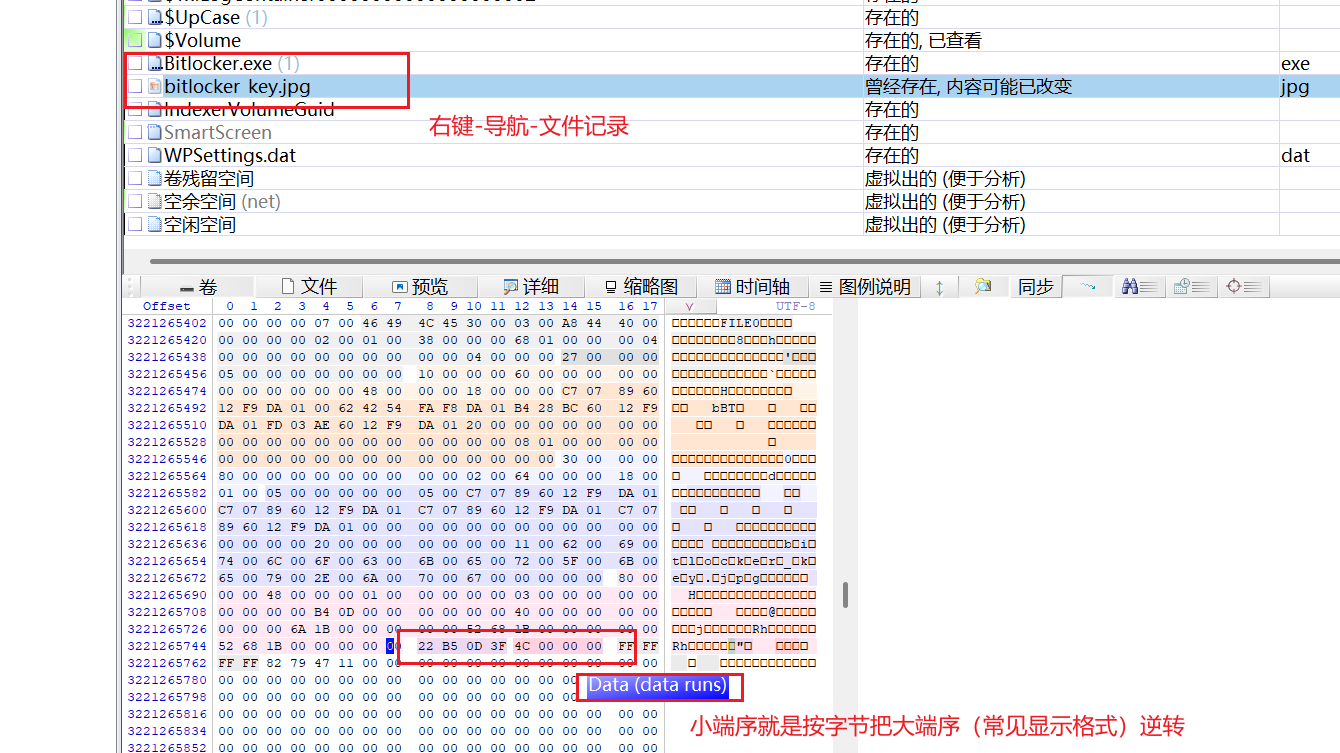
Task: Check the box beside WPSettings.dat
Action: point(135,156)
